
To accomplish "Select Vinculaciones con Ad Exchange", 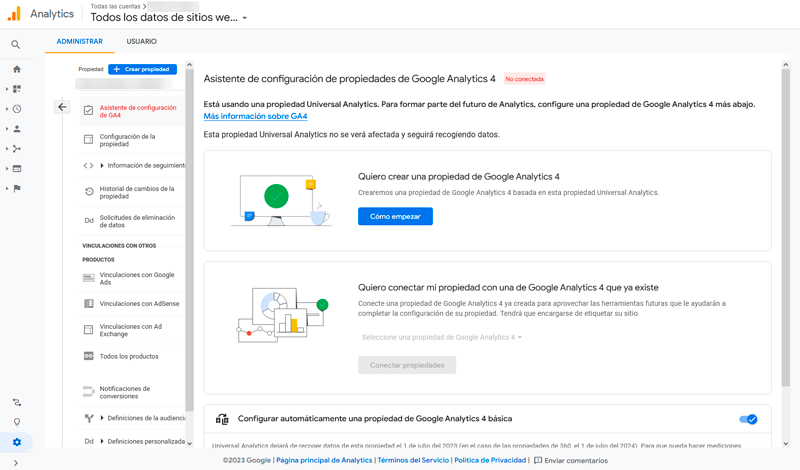I will pyautogui.click(x=131, y=330).
